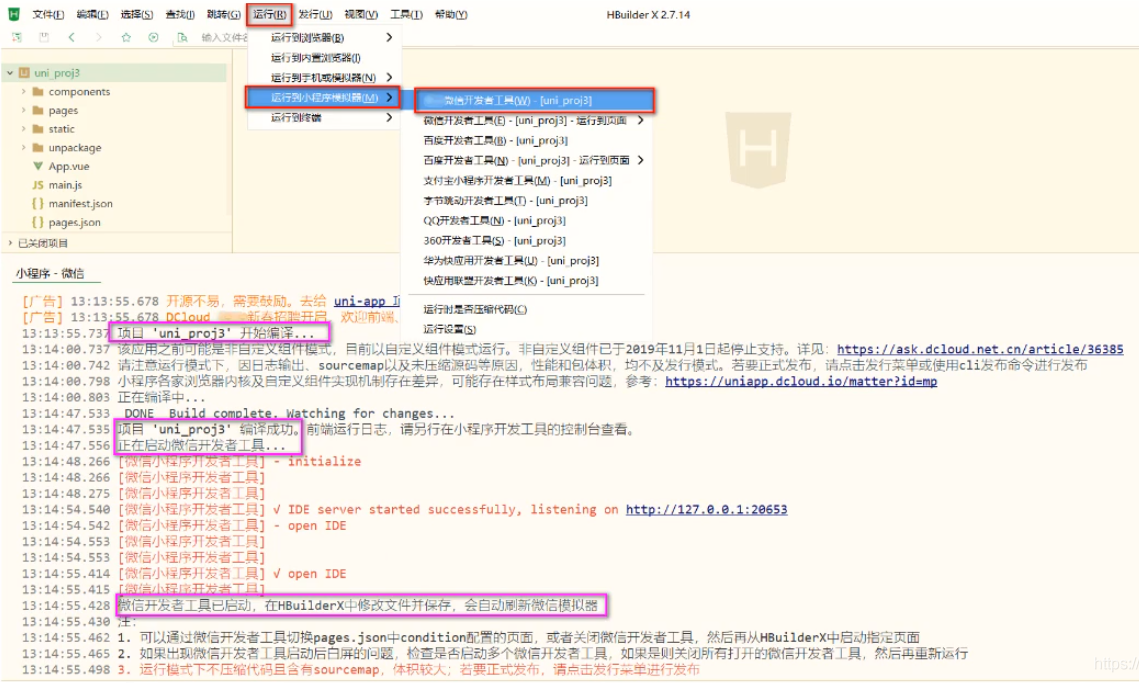This screenshot has width=1139, height=683.
Task: Open manifest.json in the project tree
Action: [x=81, y=203]
